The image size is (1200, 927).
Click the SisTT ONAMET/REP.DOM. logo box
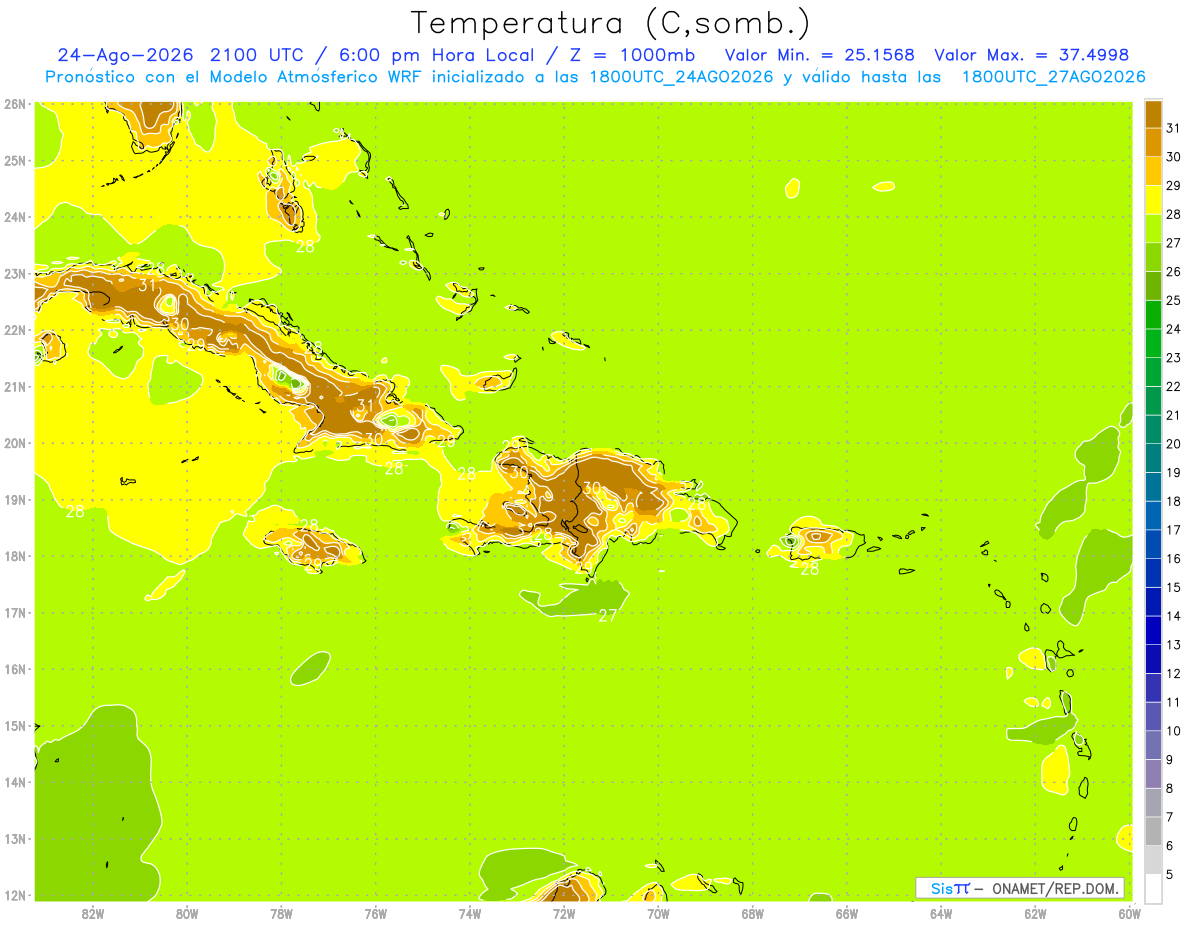pyautogui.click(x=1019, y=888)
